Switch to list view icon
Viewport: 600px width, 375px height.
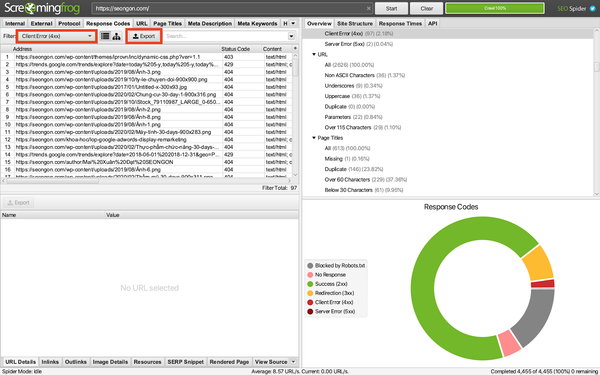point(105,36)
